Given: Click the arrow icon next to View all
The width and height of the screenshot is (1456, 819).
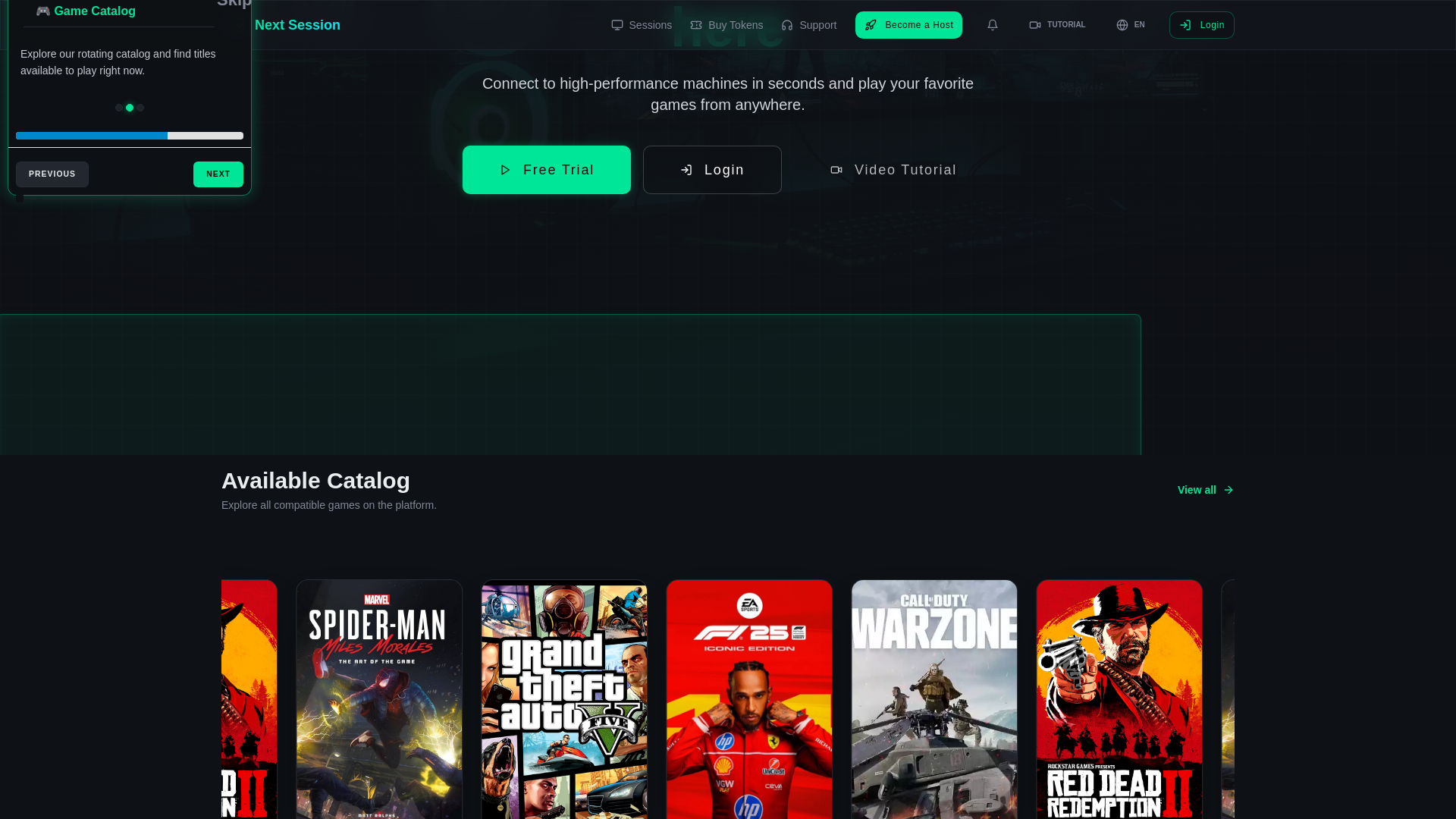Looking at the screenshot, I should click(x=1228, y=490).
